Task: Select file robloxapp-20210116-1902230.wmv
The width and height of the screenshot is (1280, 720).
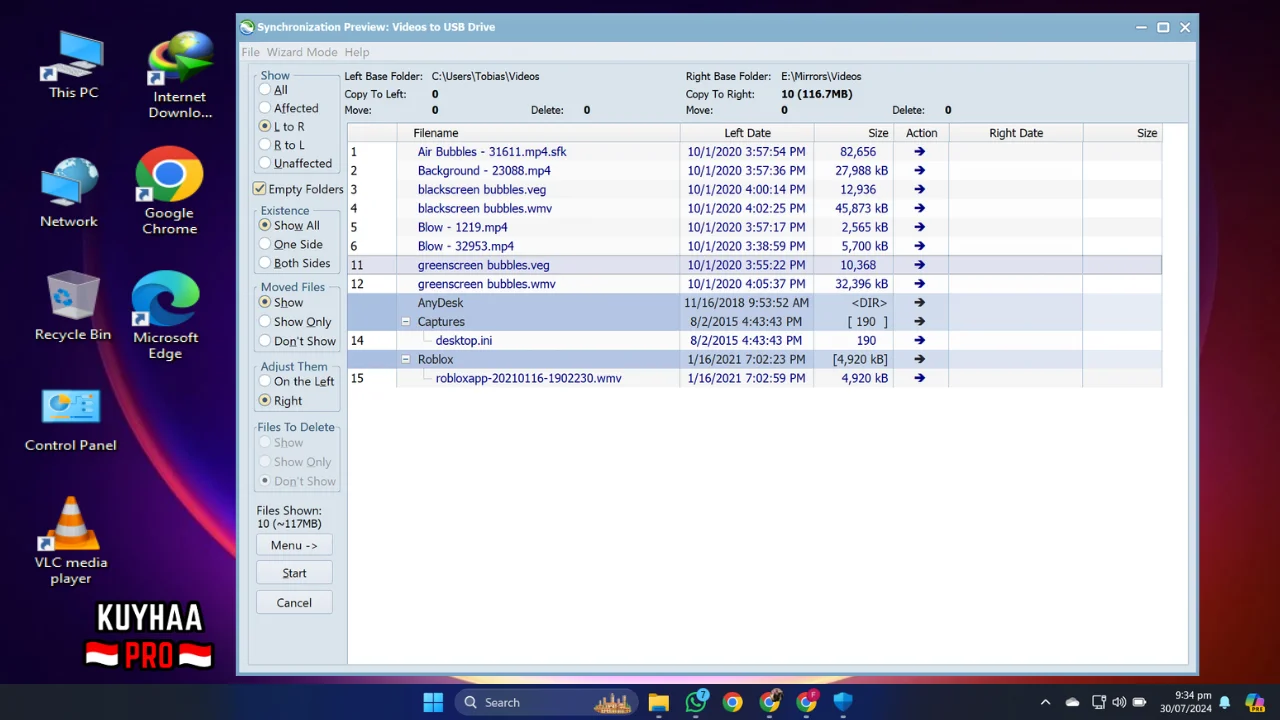Action: (528, 378)
